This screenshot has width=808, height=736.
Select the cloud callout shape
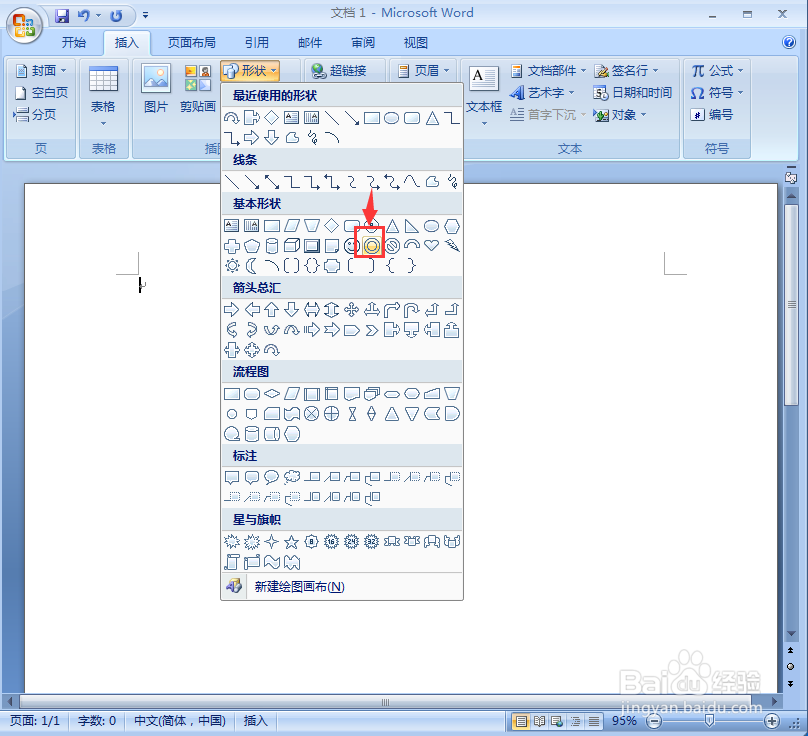point(292,477)
